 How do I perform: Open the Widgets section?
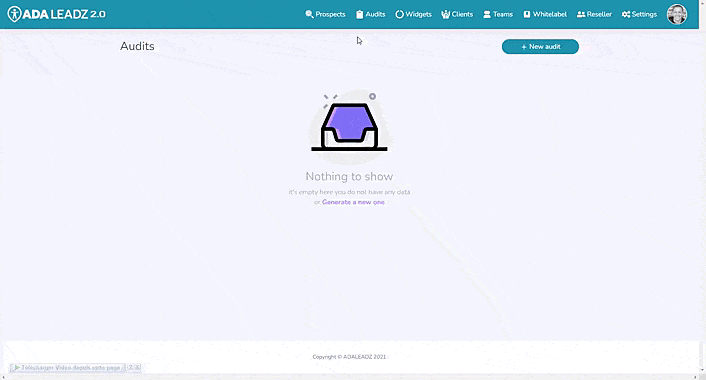coord(413,14)
